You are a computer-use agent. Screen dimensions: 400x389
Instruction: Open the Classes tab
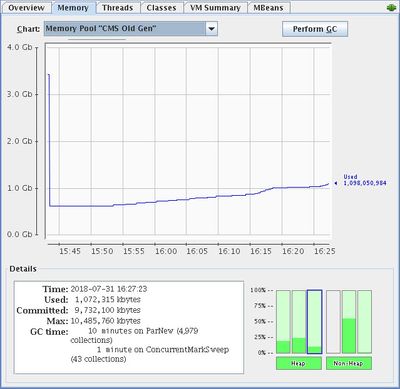point(161,8)
